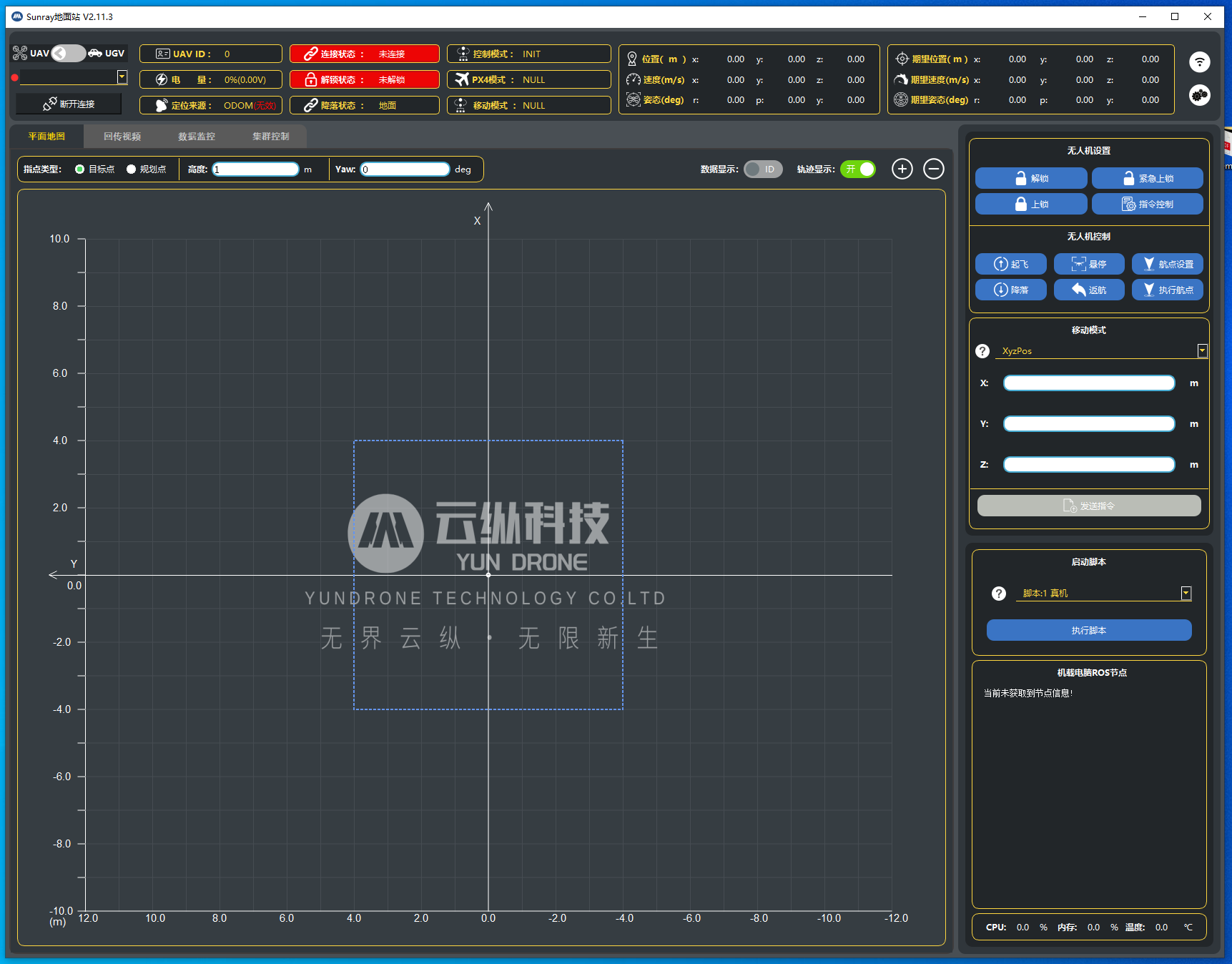Click the 移动模式 status icon

(461, 105)
